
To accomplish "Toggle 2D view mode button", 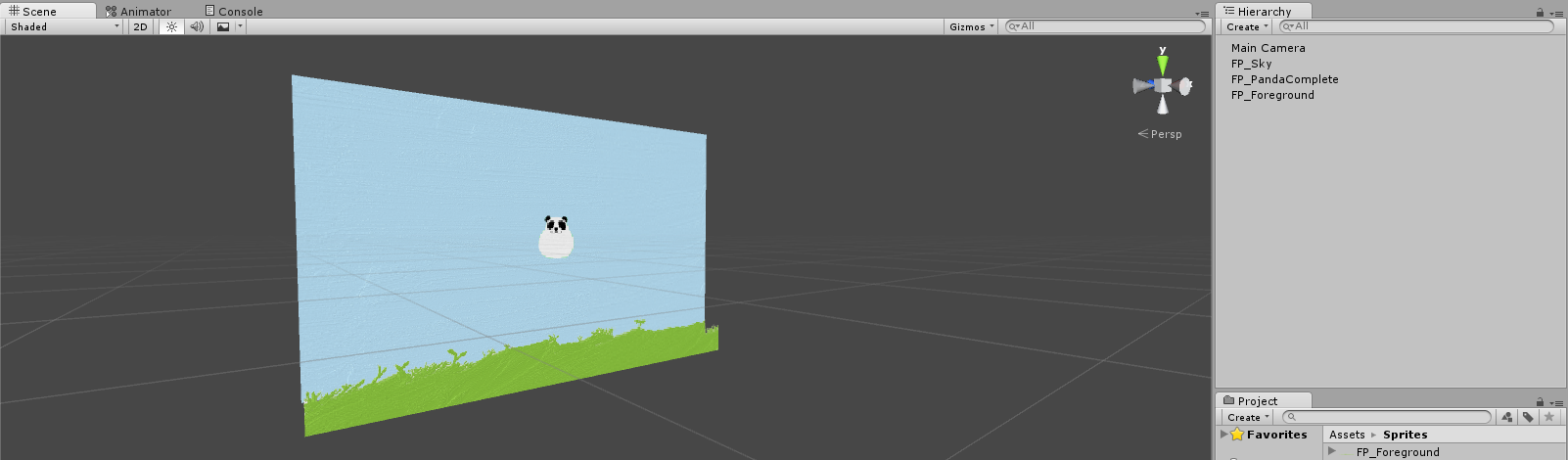I will point(140,26).
